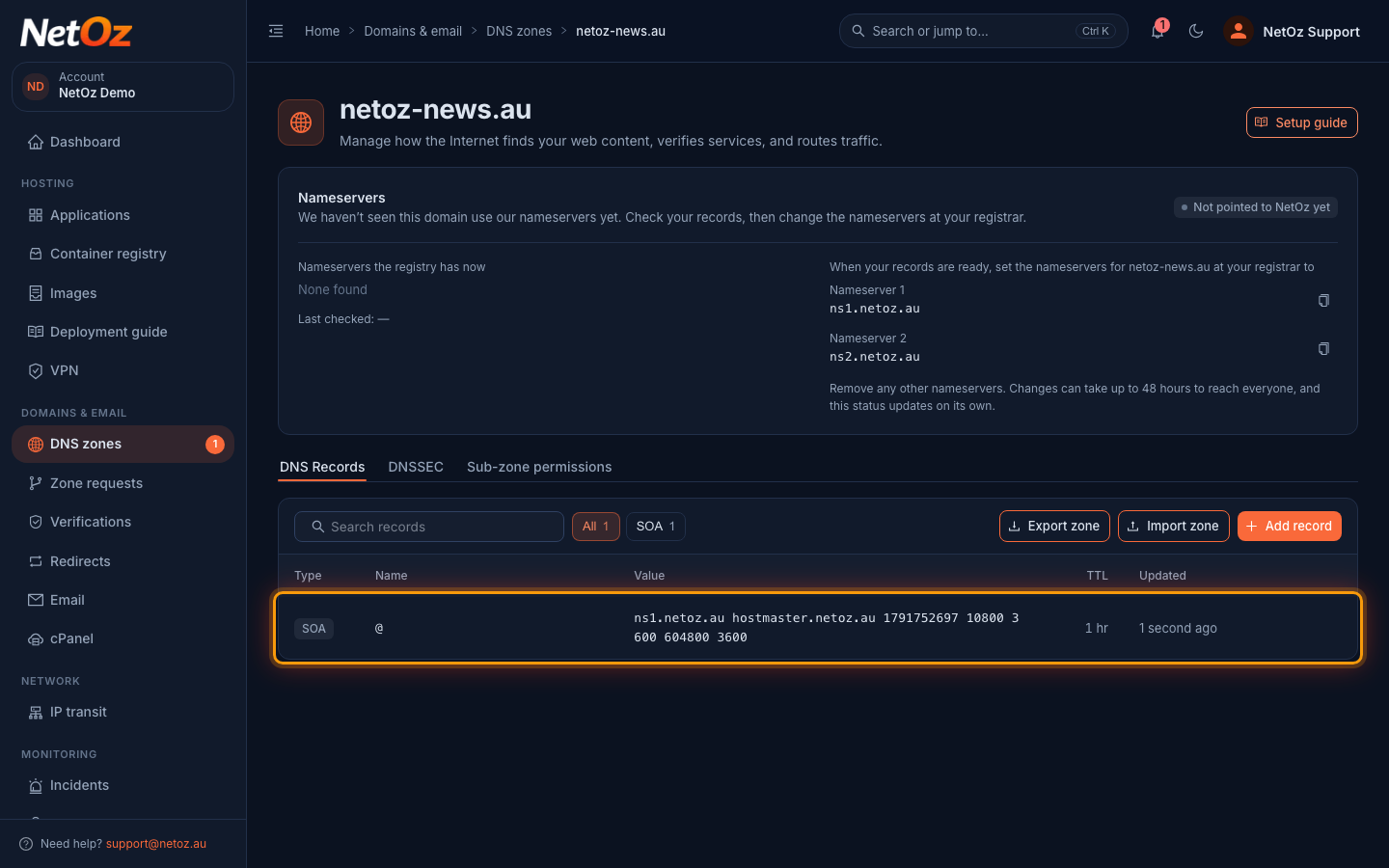
Task: Open Email in sidebar
Action: pos(123,600)
